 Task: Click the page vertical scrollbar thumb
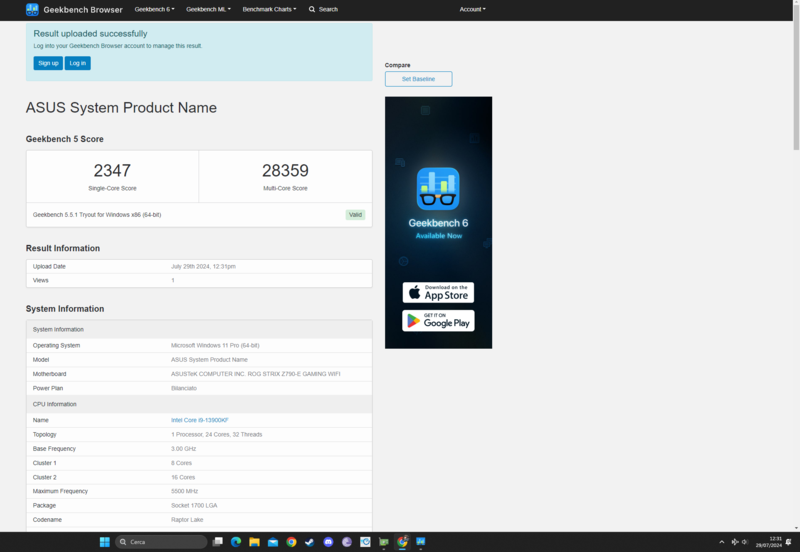tap(796, 77)
